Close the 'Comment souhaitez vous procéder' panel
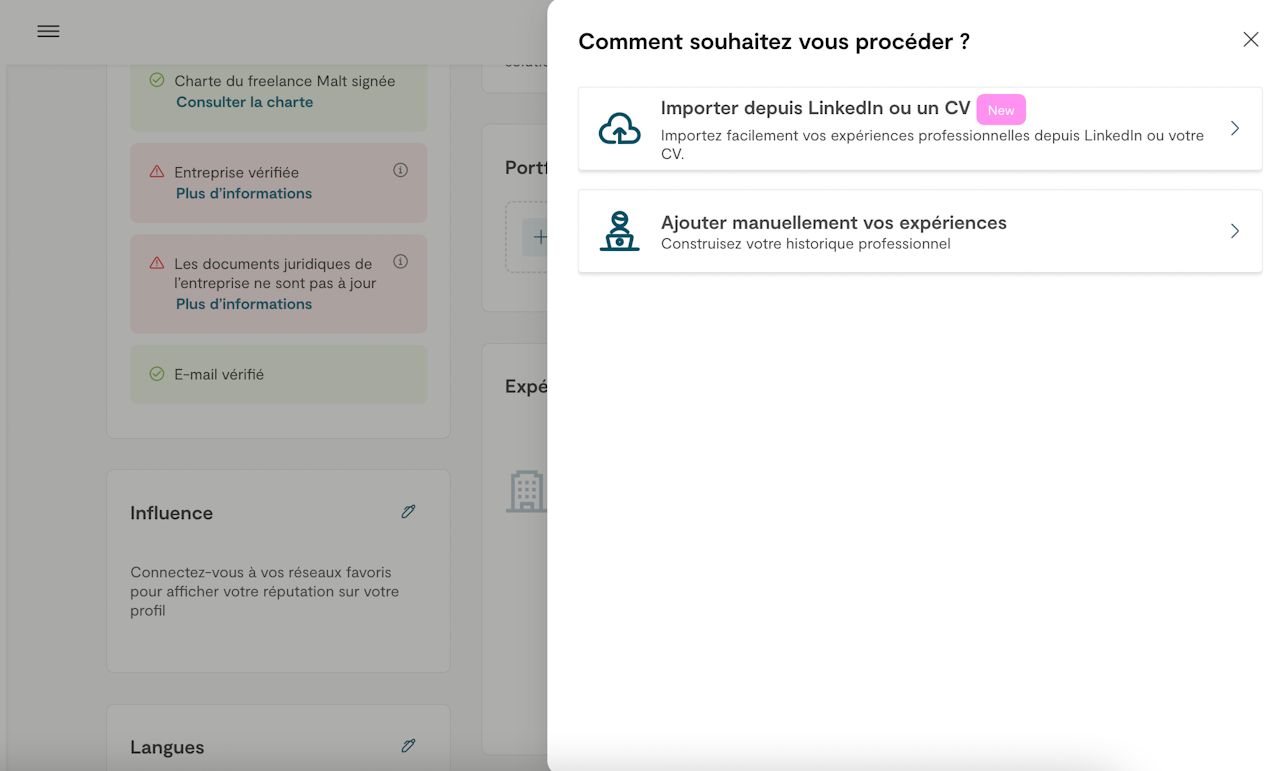The height and width of the screenshot is (771, 1280). click(x=1250, y=40)
